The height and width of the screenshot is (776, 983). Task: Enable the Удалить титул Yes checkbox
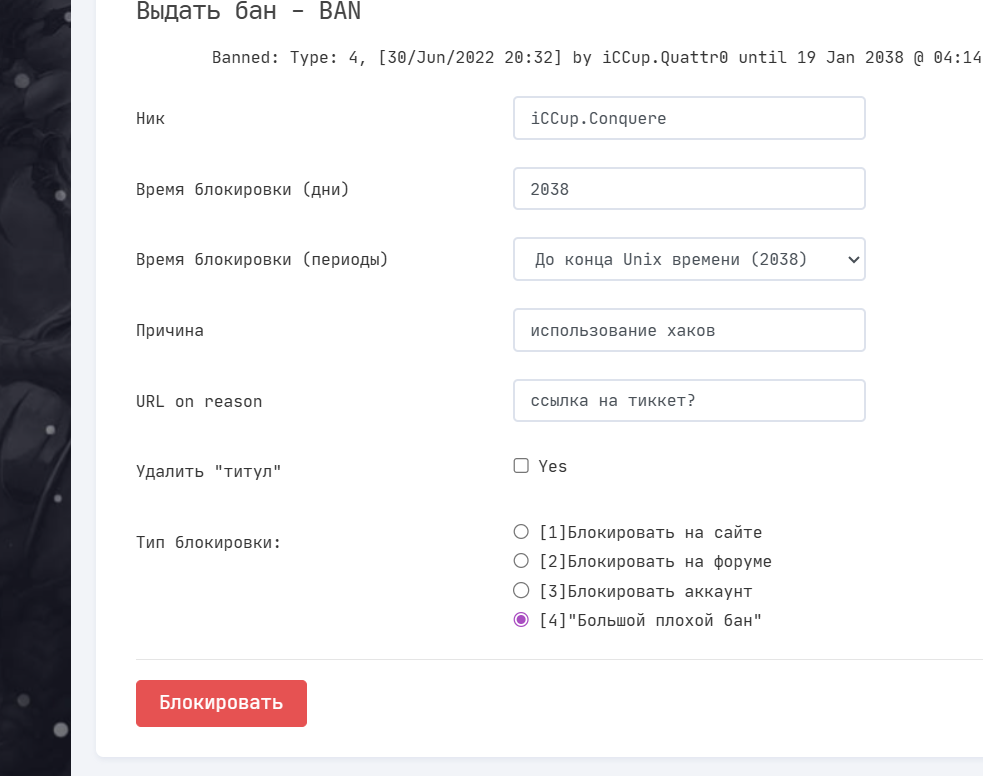tap(521, 466)
